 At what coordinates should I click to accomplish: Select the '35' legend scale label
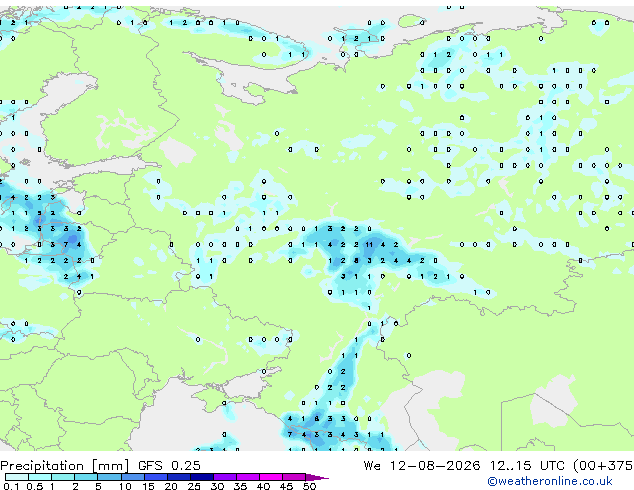pos(240,486)
